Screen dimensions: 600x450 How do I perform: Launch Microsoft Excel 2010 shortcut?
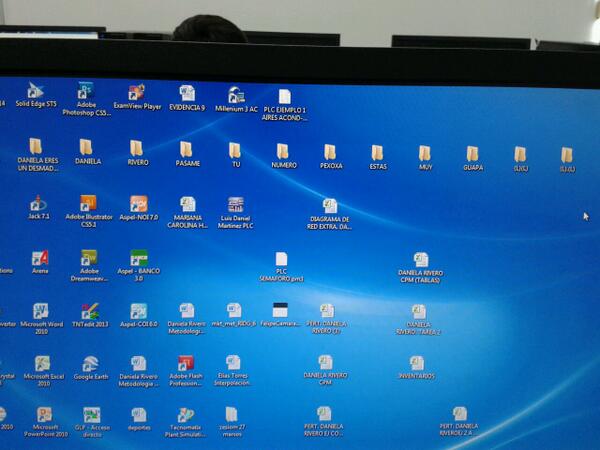click(43, 371)
